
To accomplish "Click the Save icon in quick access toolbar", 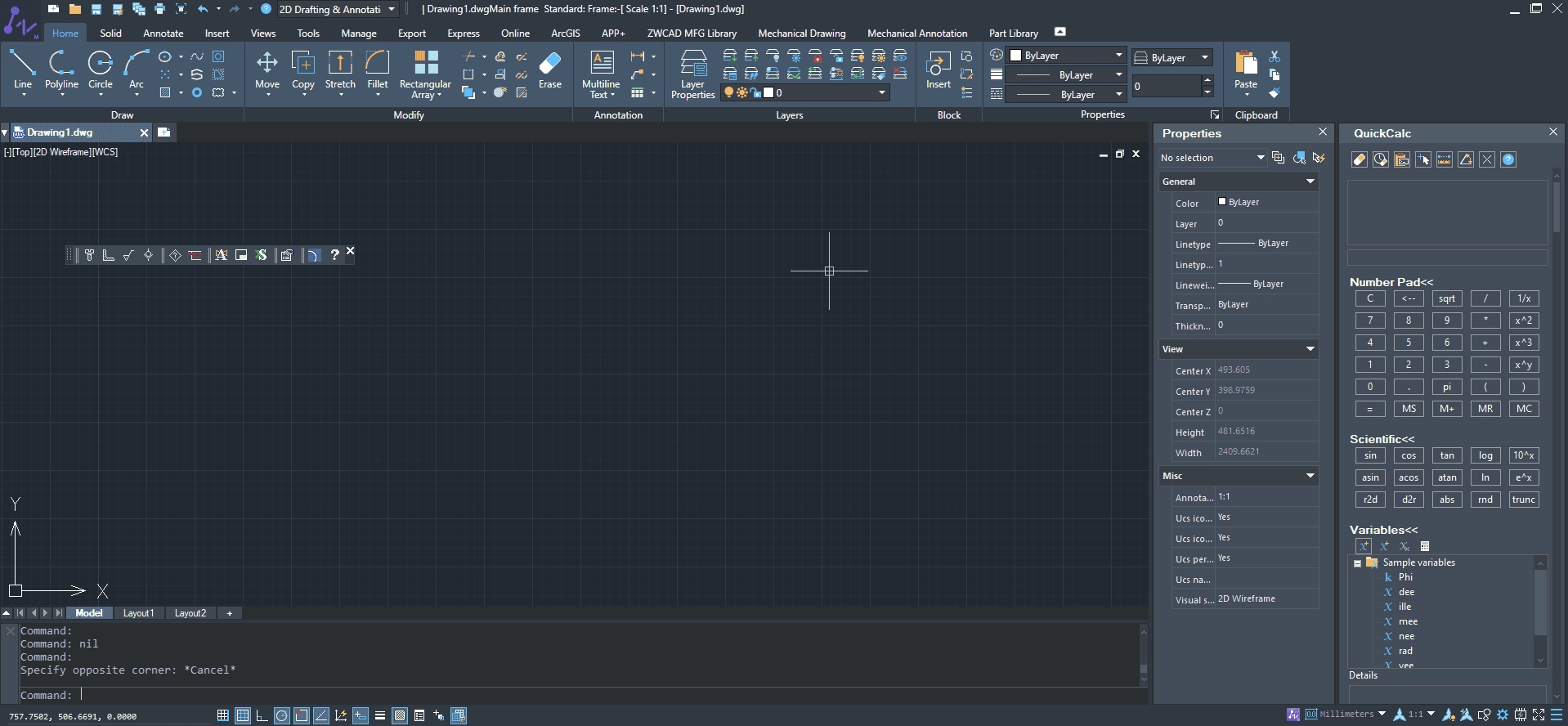I will click(96, 9).
